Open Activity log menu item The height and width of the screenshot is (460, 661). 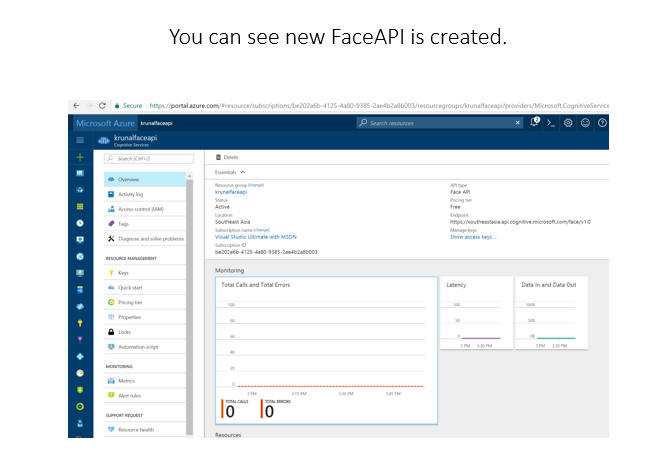pyautogui.click(x=131, y=194)
